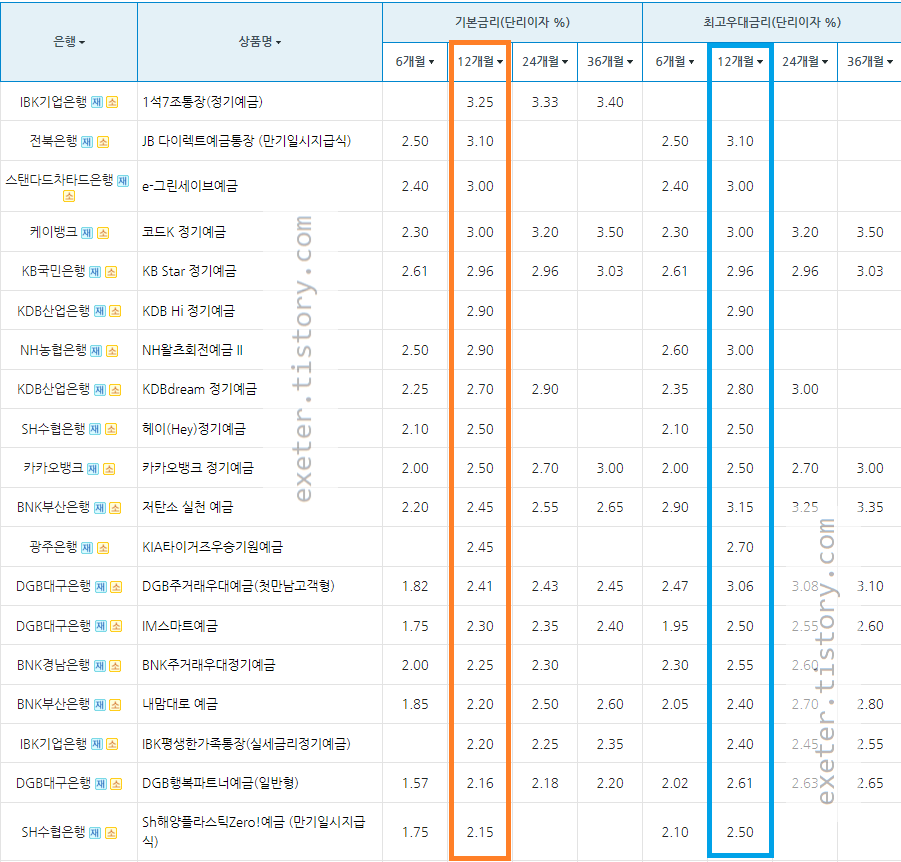The height and width of the screenshot is (862, 901).
Task: Click the blue 재 badge beside 스탠다드차타드은행
Action: [123, 181]
